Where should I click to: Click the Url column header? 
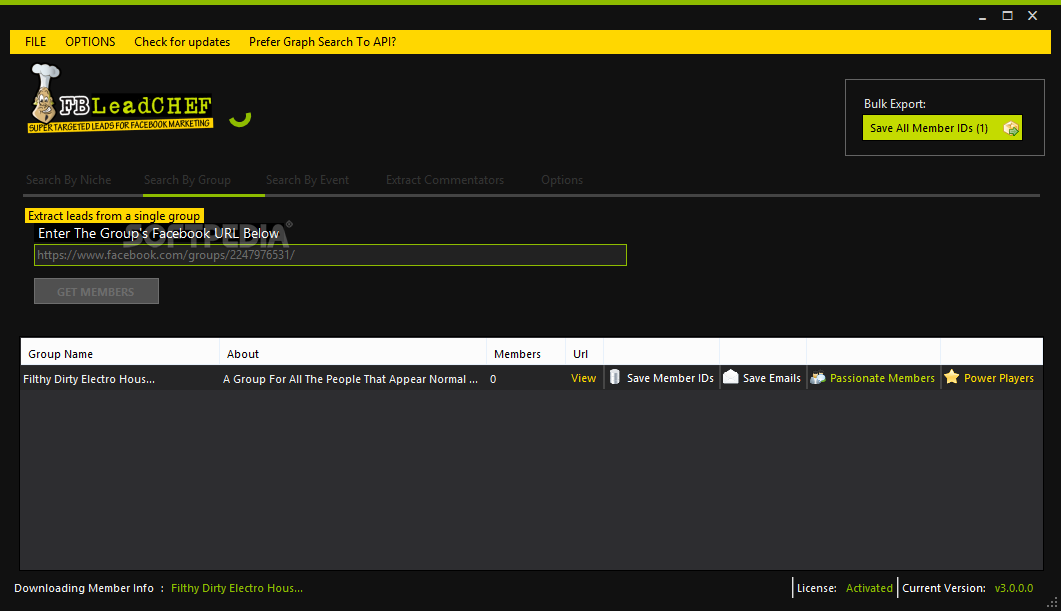click(584, 354)
